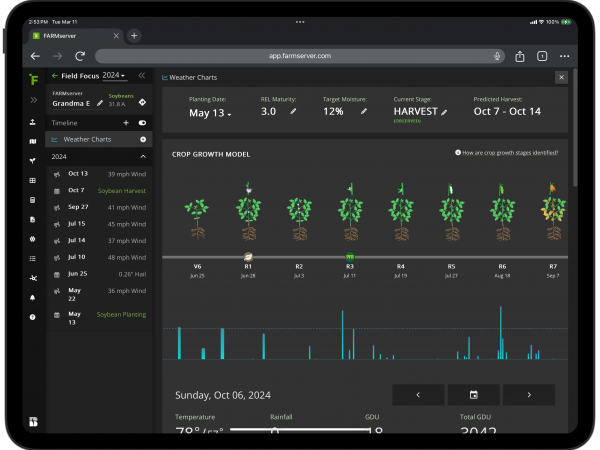The image size is (600, 450).
Task: Edit the Grandma E field name
Action: point(100,103)
